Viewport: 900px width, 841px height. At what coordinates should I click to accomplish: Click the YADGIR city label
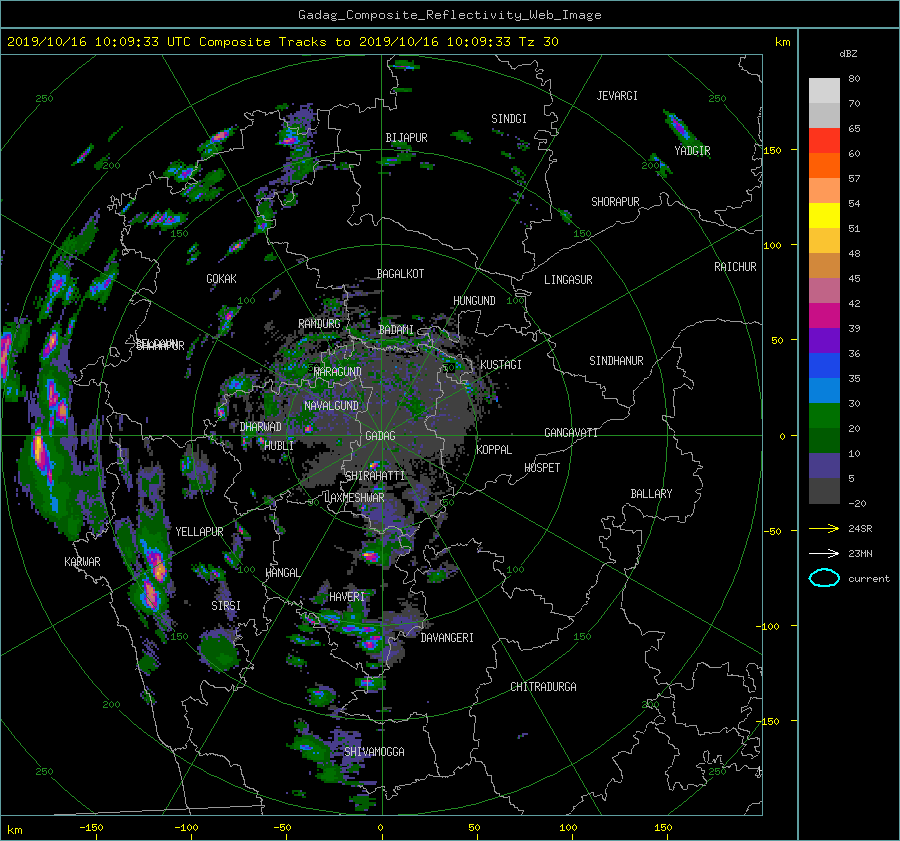[692, 150]
